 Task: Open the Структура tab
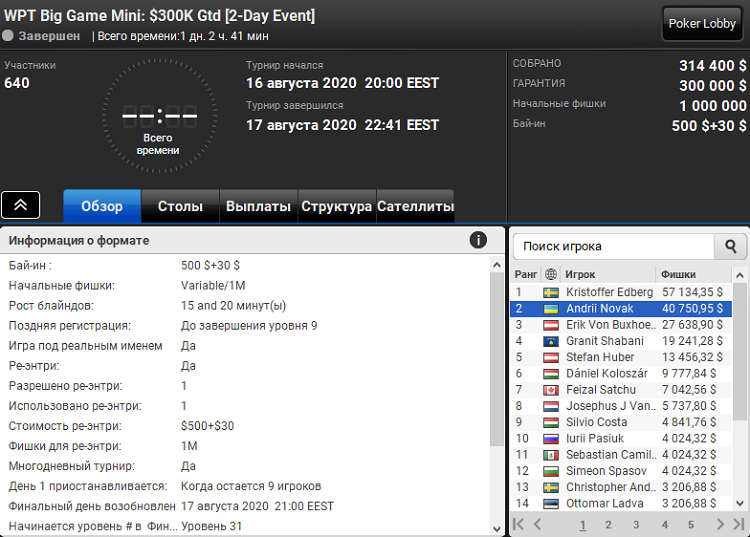click(337, 206)
